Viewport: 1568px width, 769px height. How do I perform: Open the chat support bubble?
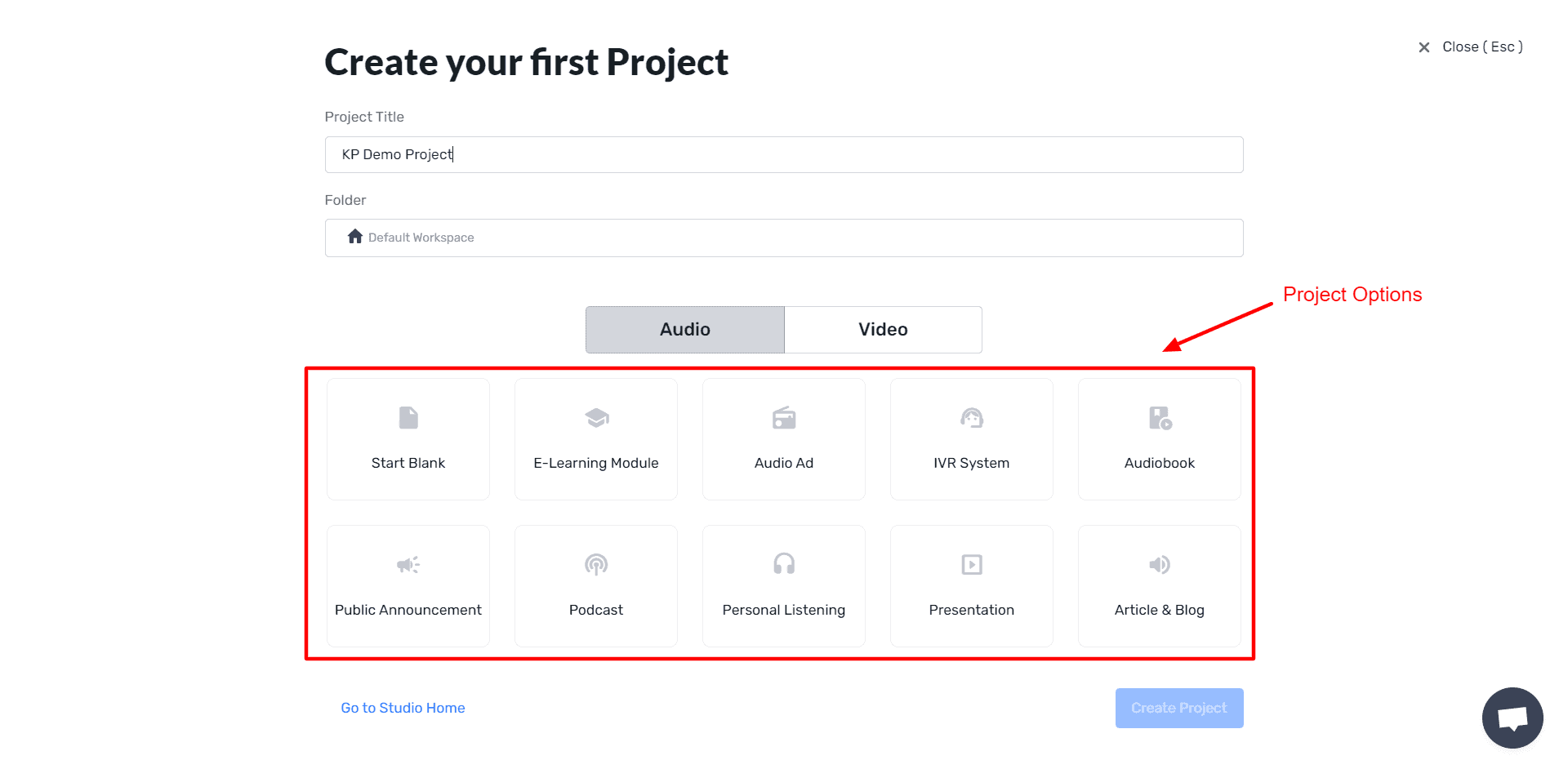tap(1512, 718)
